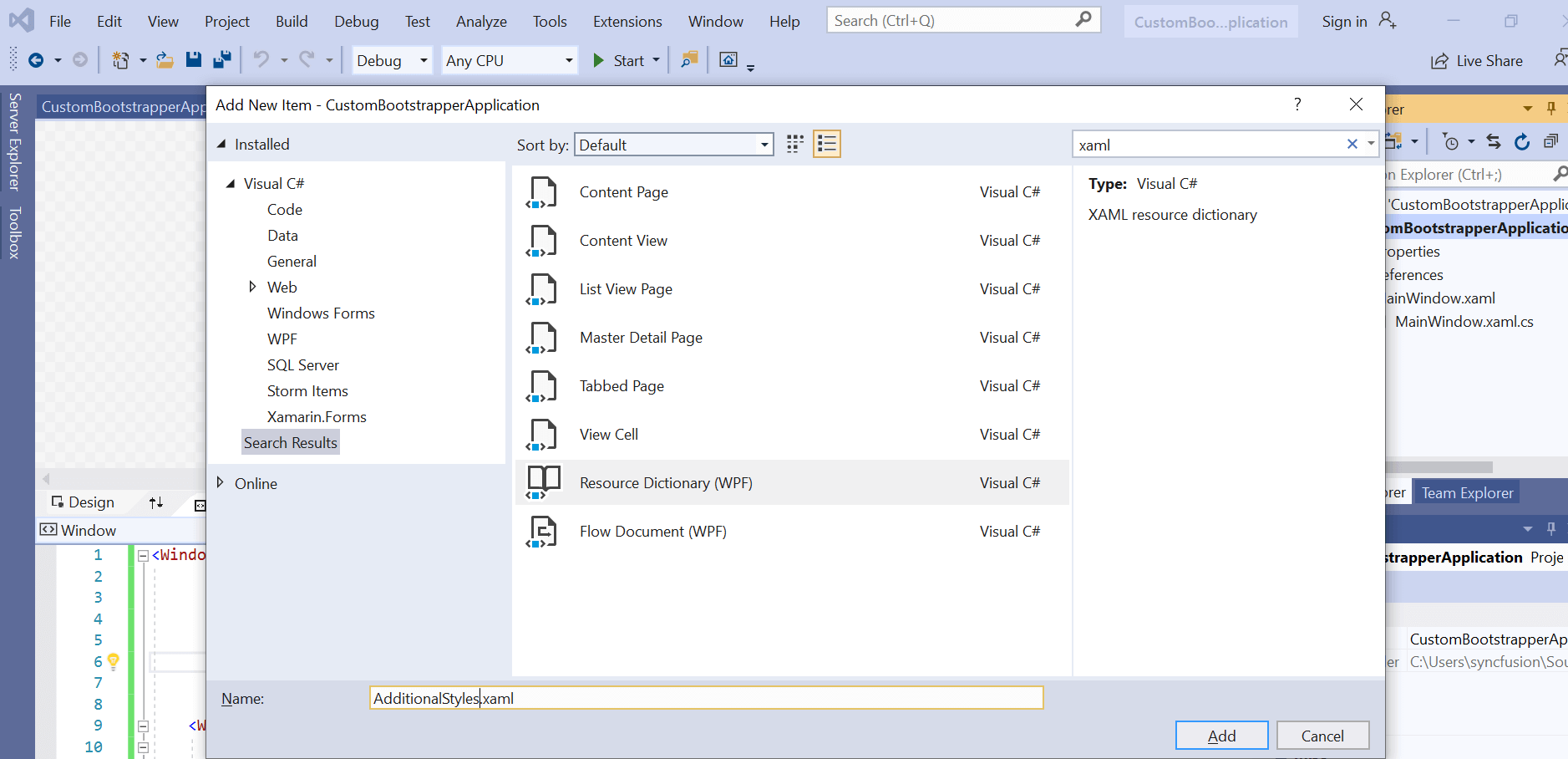Switch to small icons grid view

point(795,145)
